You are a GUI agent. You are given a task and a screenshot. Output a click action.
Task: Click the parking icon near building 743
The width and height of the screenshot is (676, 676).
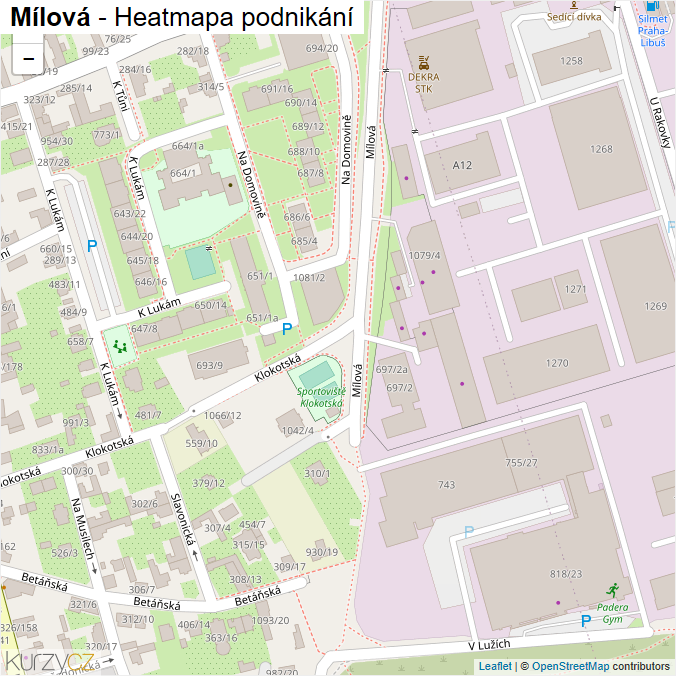(x=469, y=532)
